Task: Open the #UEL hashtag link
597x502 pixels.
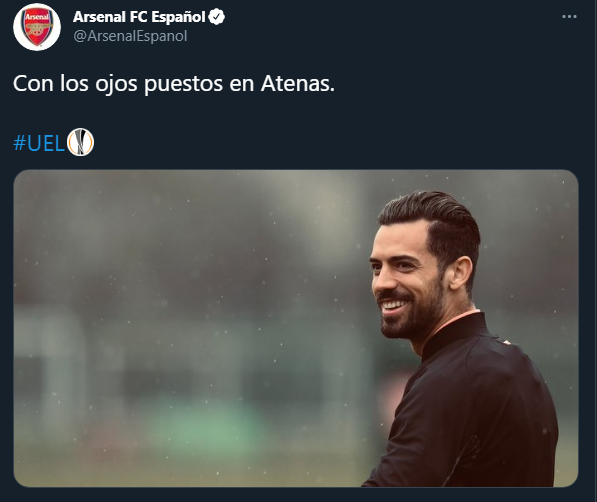Action: [39, 143]
